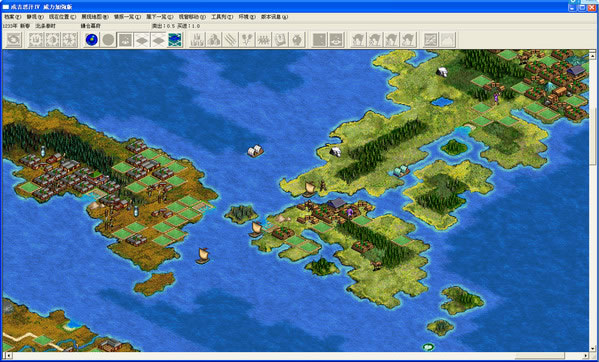Click the row of soldiers toolbar icon
Image resolution: width=599 pixels, height=362 pixels.
[x=263, y=40]
